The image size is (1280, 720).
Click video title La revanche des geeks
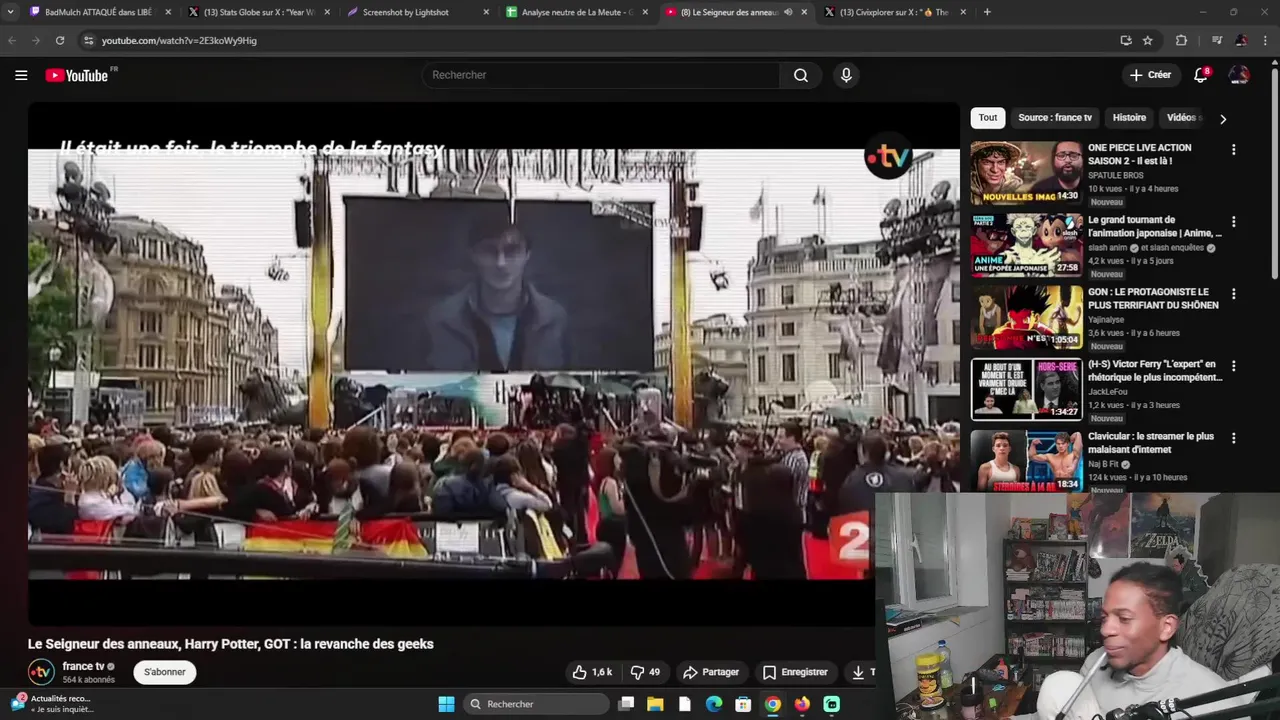(231, 644)
